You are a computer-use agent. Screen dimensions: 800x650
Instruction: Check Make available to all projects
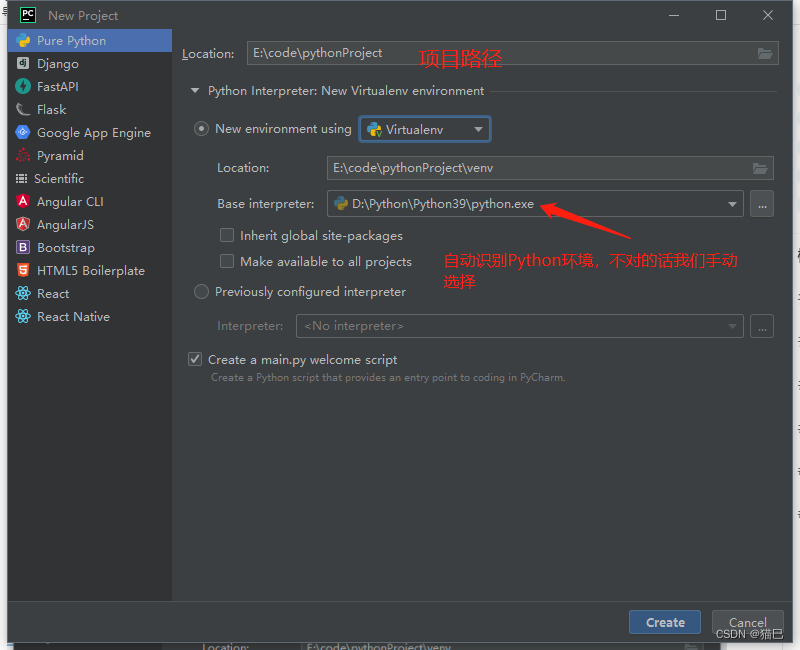tap(227, 261)
